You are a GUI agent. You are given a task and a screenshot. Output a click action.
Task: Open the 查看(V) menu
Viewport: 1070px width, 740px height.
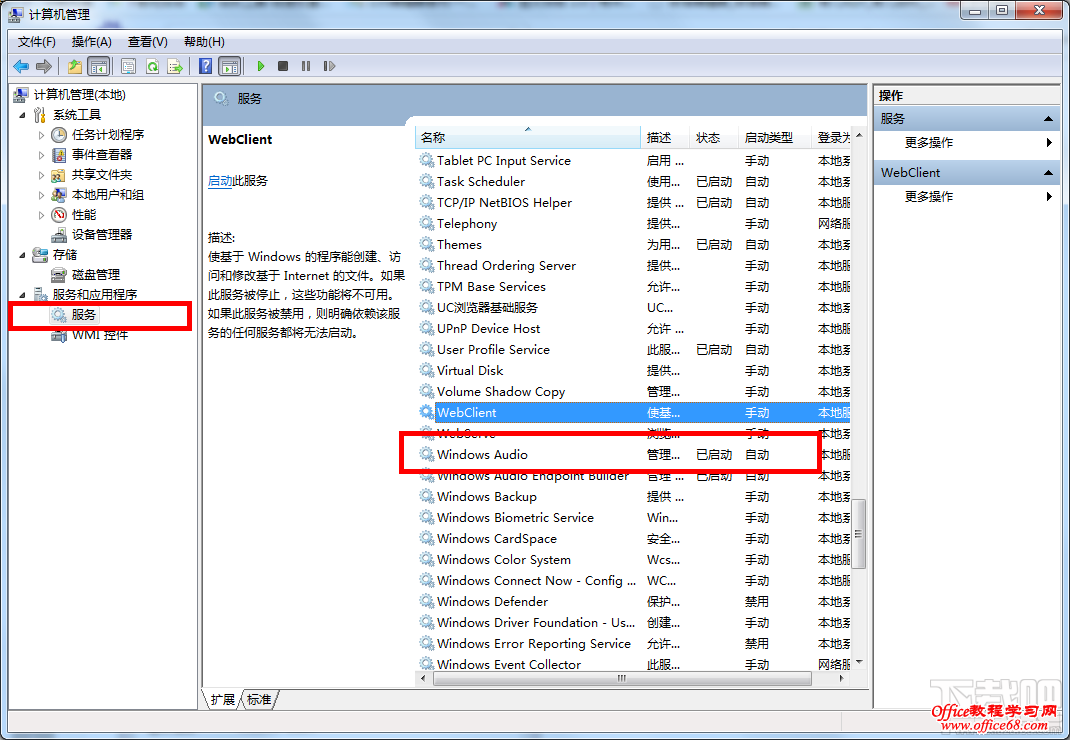click(147, 42)
